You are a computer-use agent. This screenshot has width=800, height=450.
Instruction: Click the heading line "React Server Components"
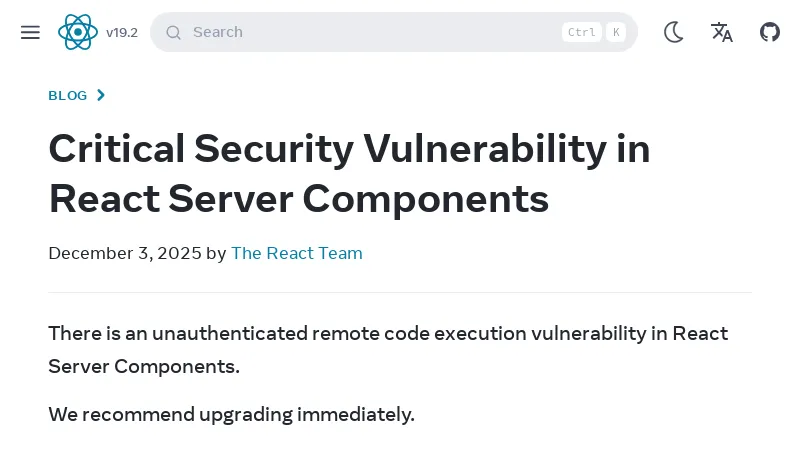pos(298,198)
